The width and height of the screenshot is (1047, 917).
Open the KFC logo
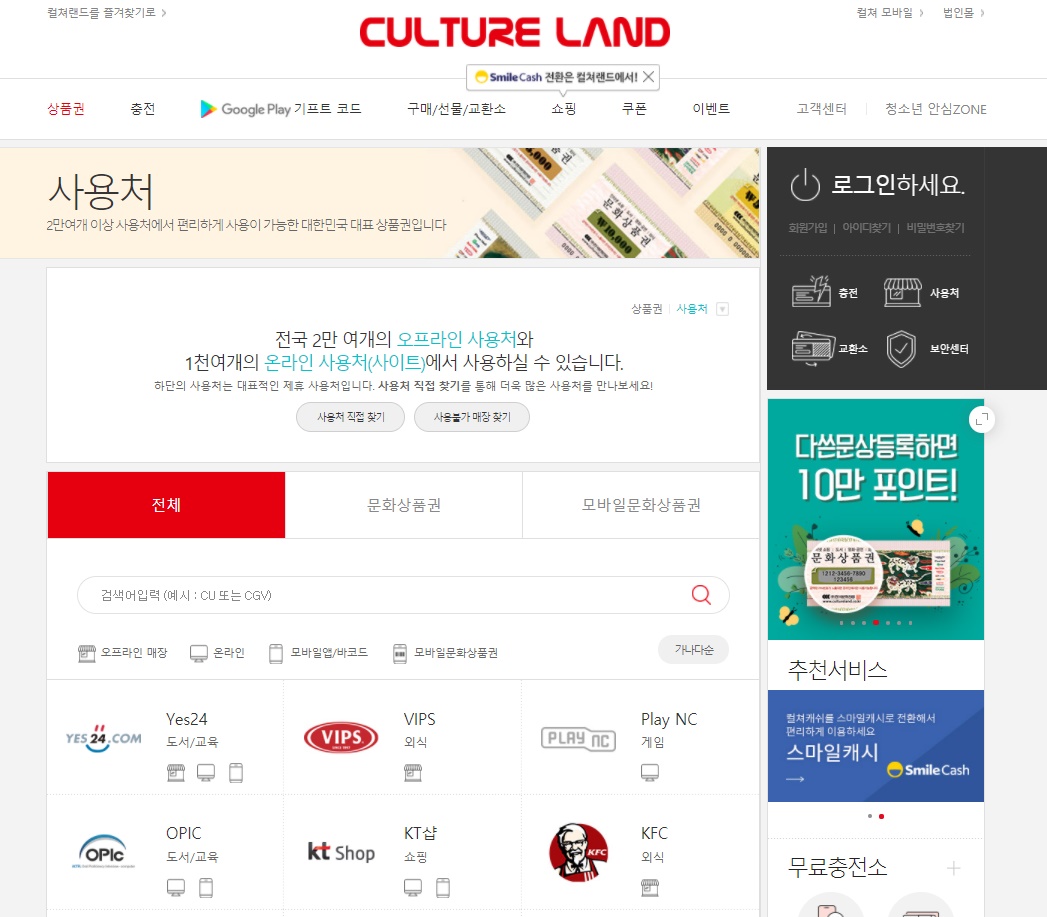click(578, 852)
